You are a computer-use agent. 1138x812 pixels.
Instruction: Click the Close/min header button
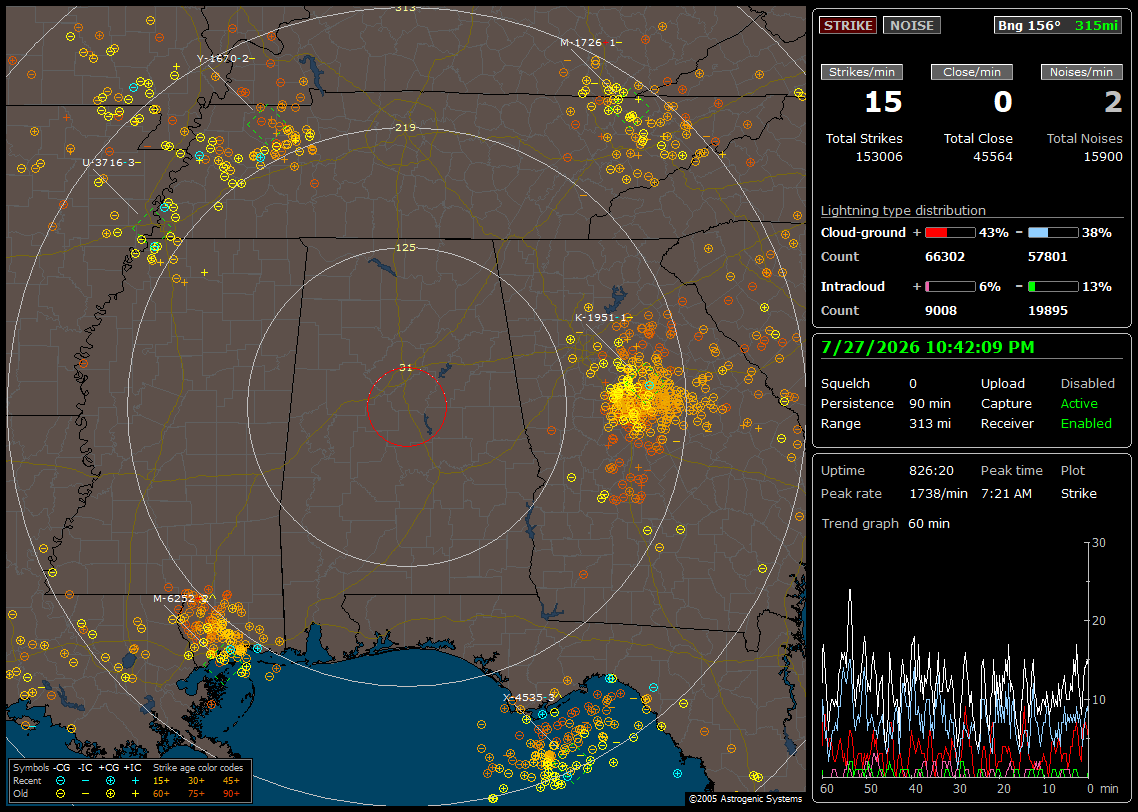972,72
